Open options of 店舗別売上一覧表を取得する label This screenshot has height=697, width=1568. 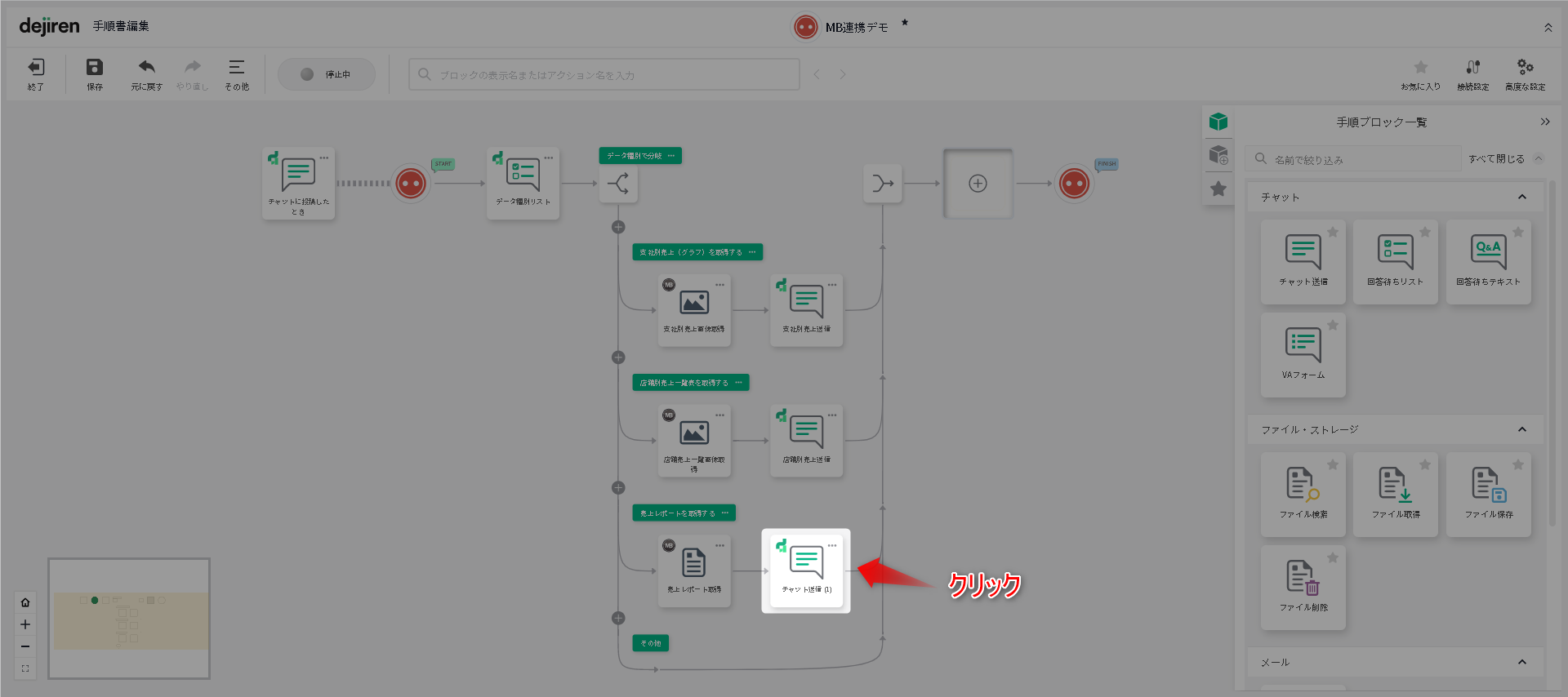pyautogui.click(x=738, y=383)
